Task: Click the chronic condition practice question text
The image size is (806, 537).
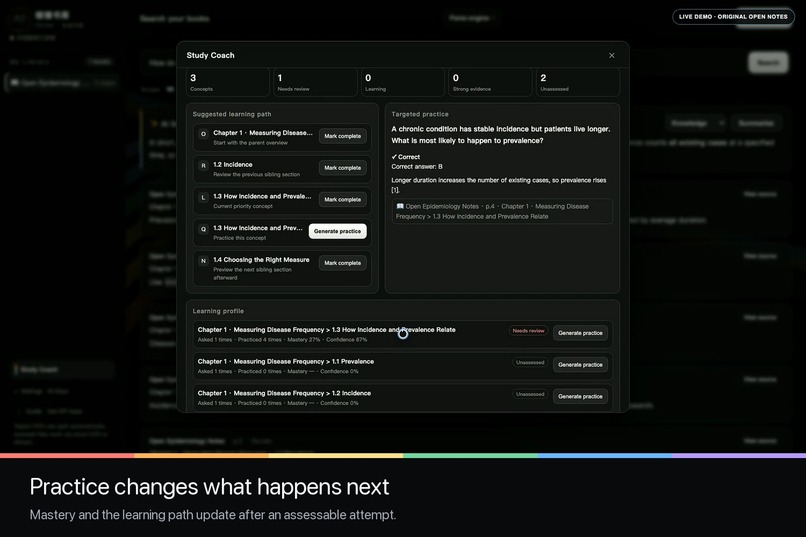Action: point(501,135)
